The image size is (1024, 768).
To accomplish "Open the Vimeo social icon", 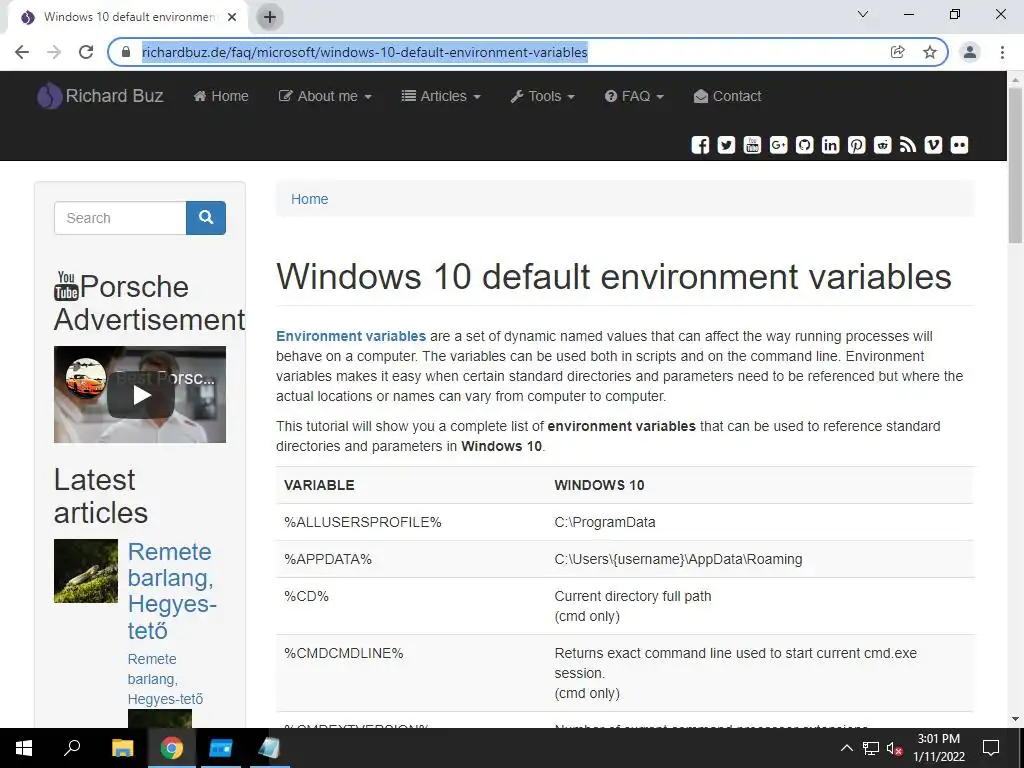I will (933, 145).
